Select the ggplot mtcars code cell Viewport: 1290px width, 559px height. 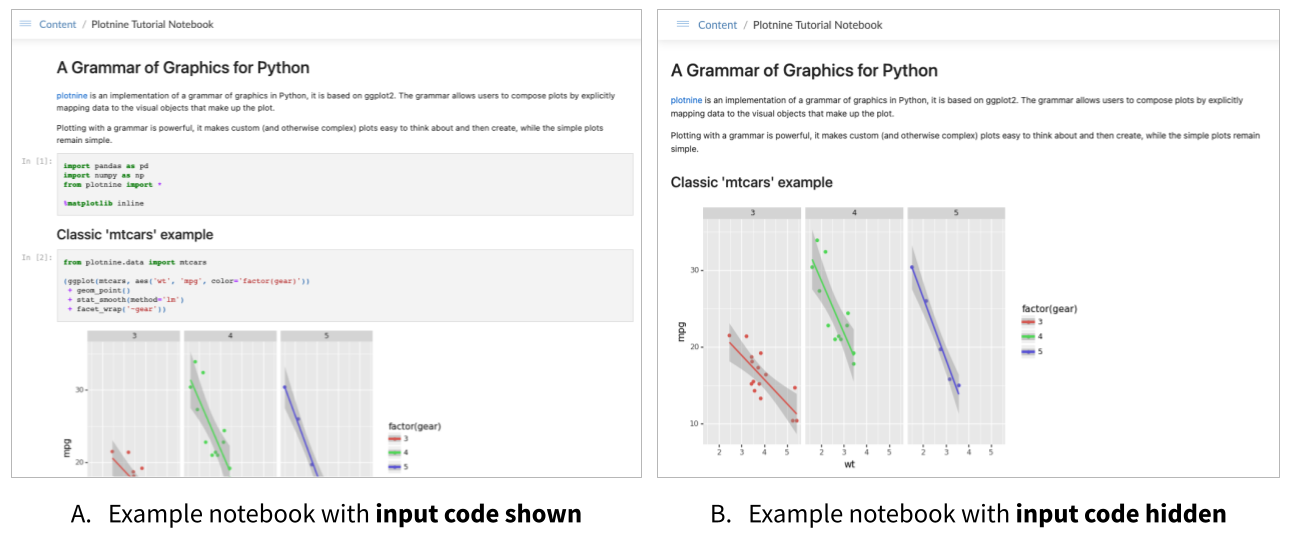346,285
